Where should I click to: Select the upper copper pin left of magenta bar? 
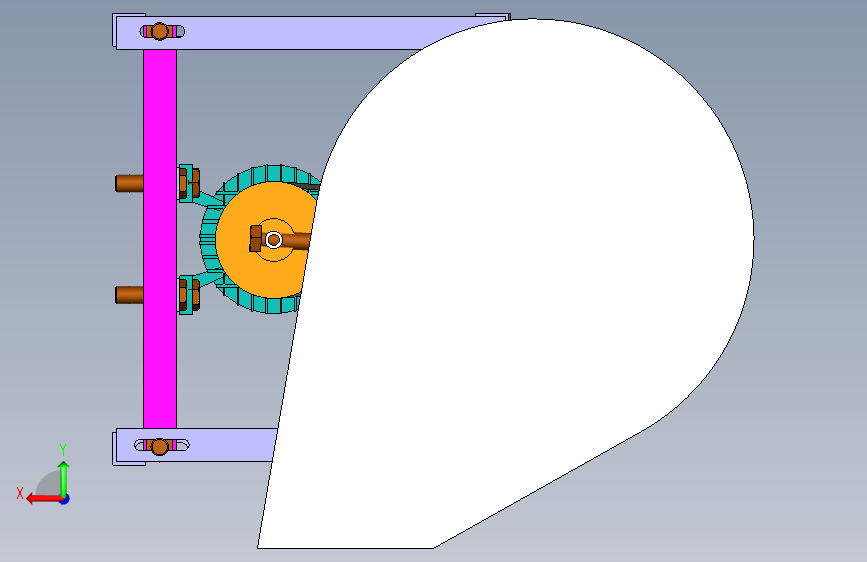(129, 183)
